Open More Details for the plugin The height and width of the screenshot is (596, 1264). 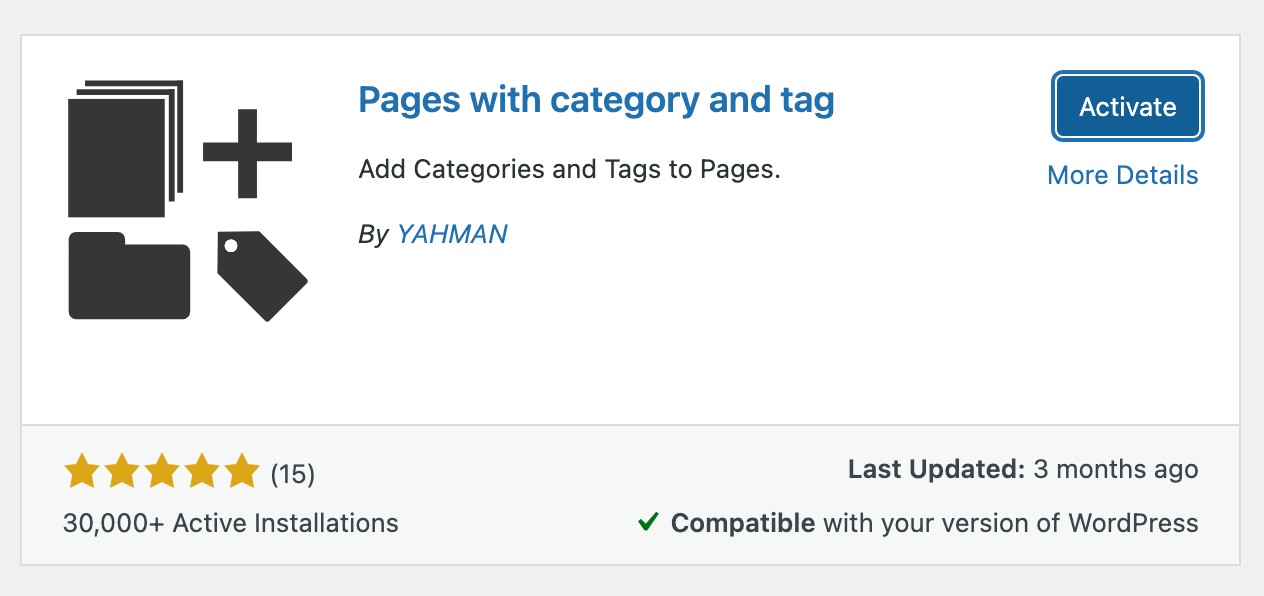tap(1122, 175)
